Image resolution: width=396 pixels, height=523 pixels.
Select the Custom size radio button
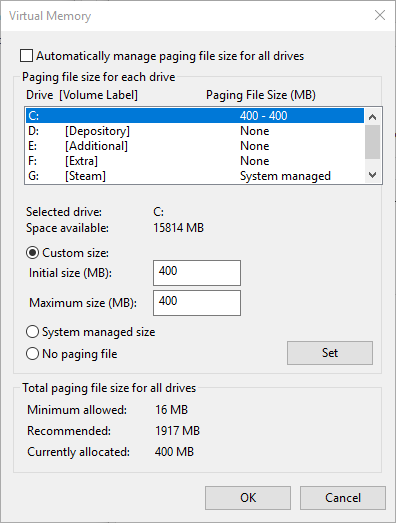click(32, 253)
